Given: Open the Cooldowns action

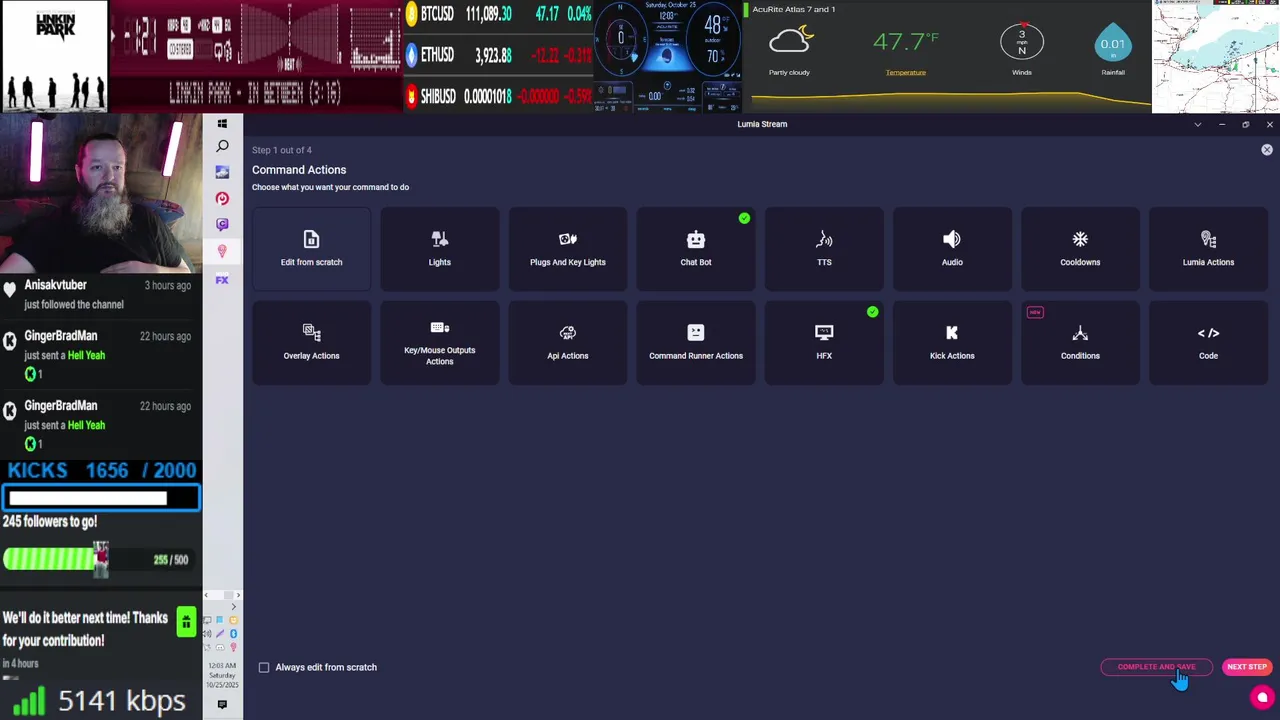Looking at the screenshot, I should pos(1079,248).
